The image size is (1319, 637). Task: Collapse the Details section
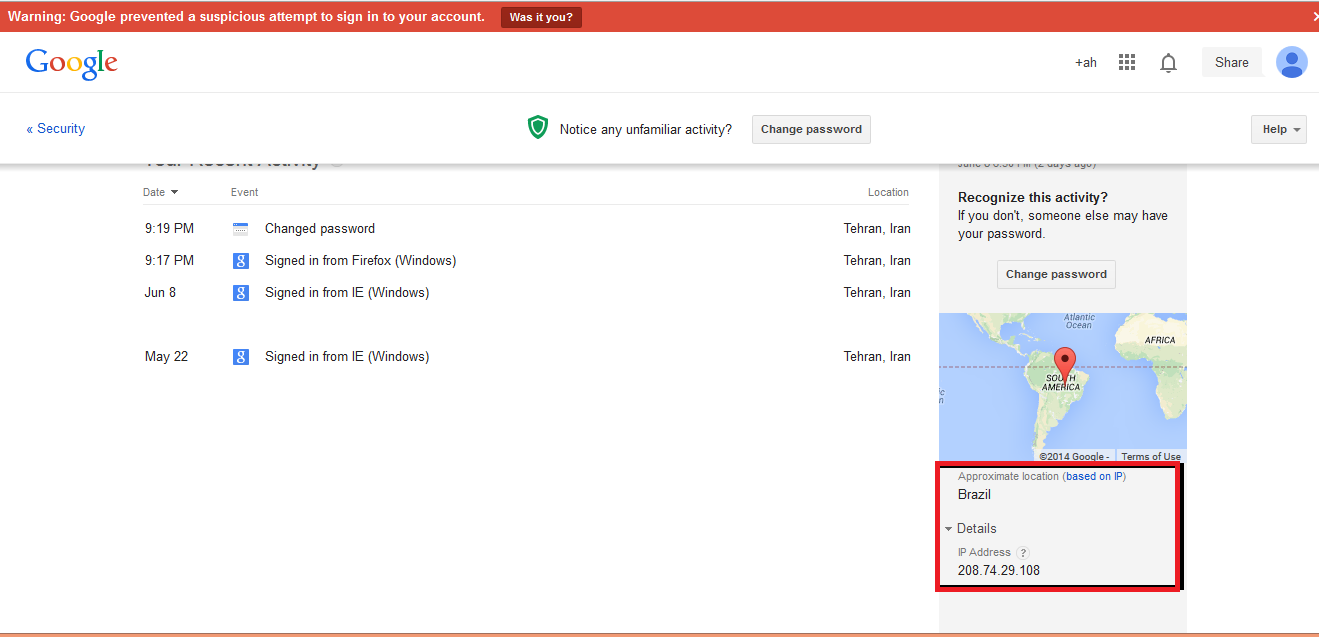pyautogui.click(x=970, y=528)
